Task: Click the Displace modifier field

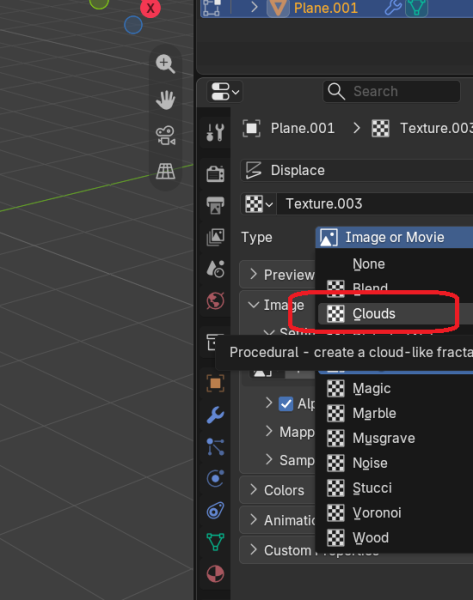Action: pyautogui.click(x=357, y=170)
